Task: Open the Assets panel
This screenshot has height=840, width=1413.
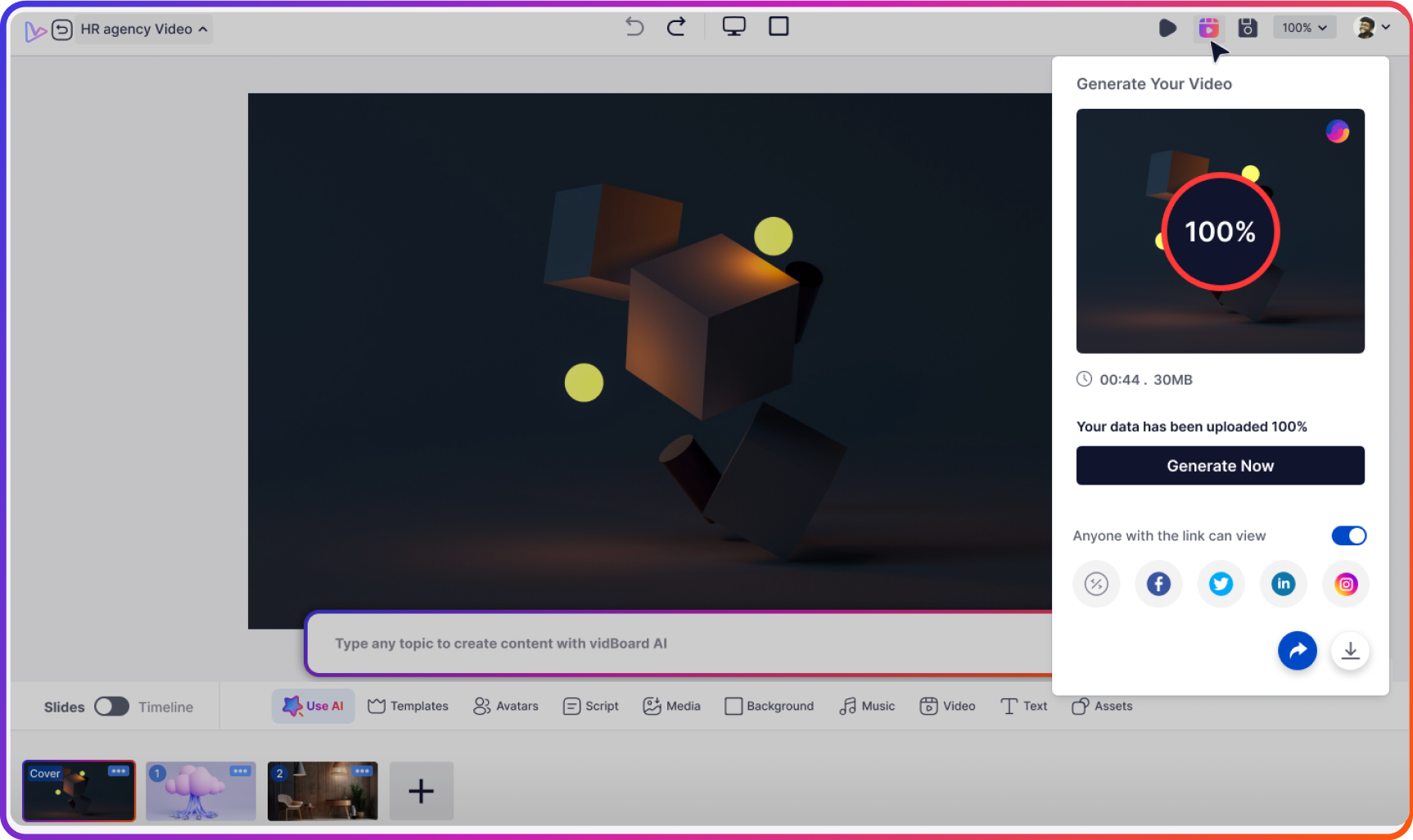Action: 1081,706
